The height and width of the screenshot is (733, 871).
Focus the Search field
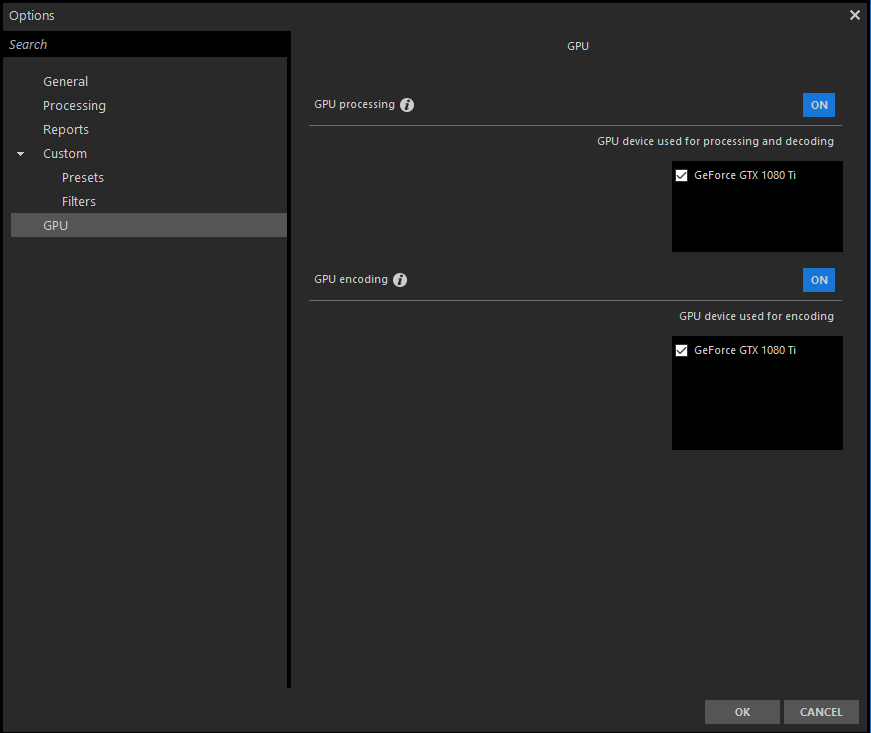147,44
